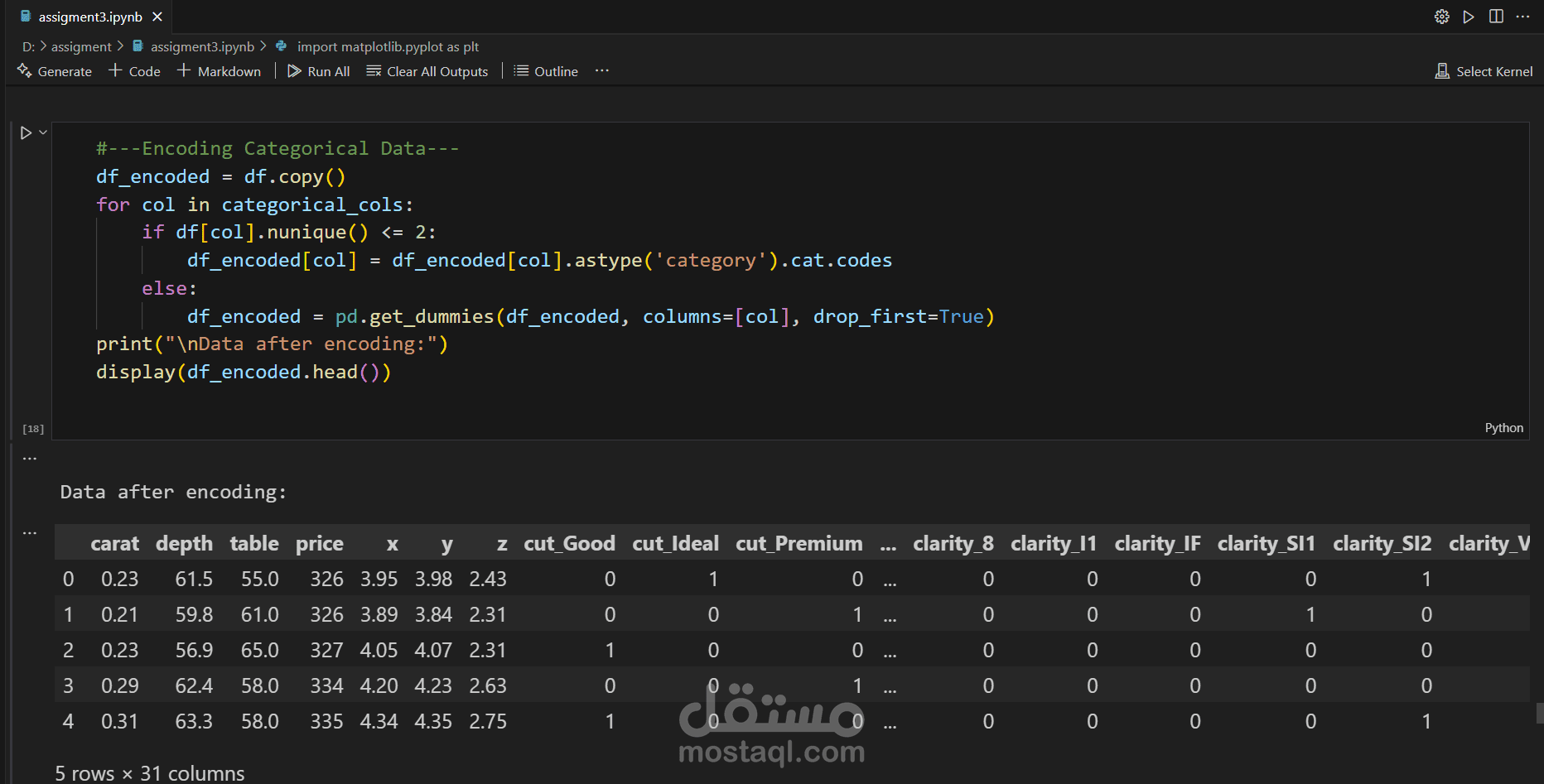Click the 'Data after encoding:' output text
This screenshot has height=784, width=1544.
(x=173, y=492)
